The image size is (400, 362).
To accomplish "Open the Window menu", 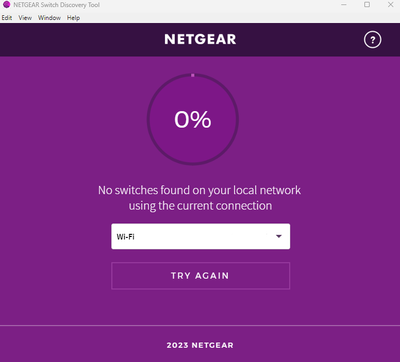I will coord(49,18).
